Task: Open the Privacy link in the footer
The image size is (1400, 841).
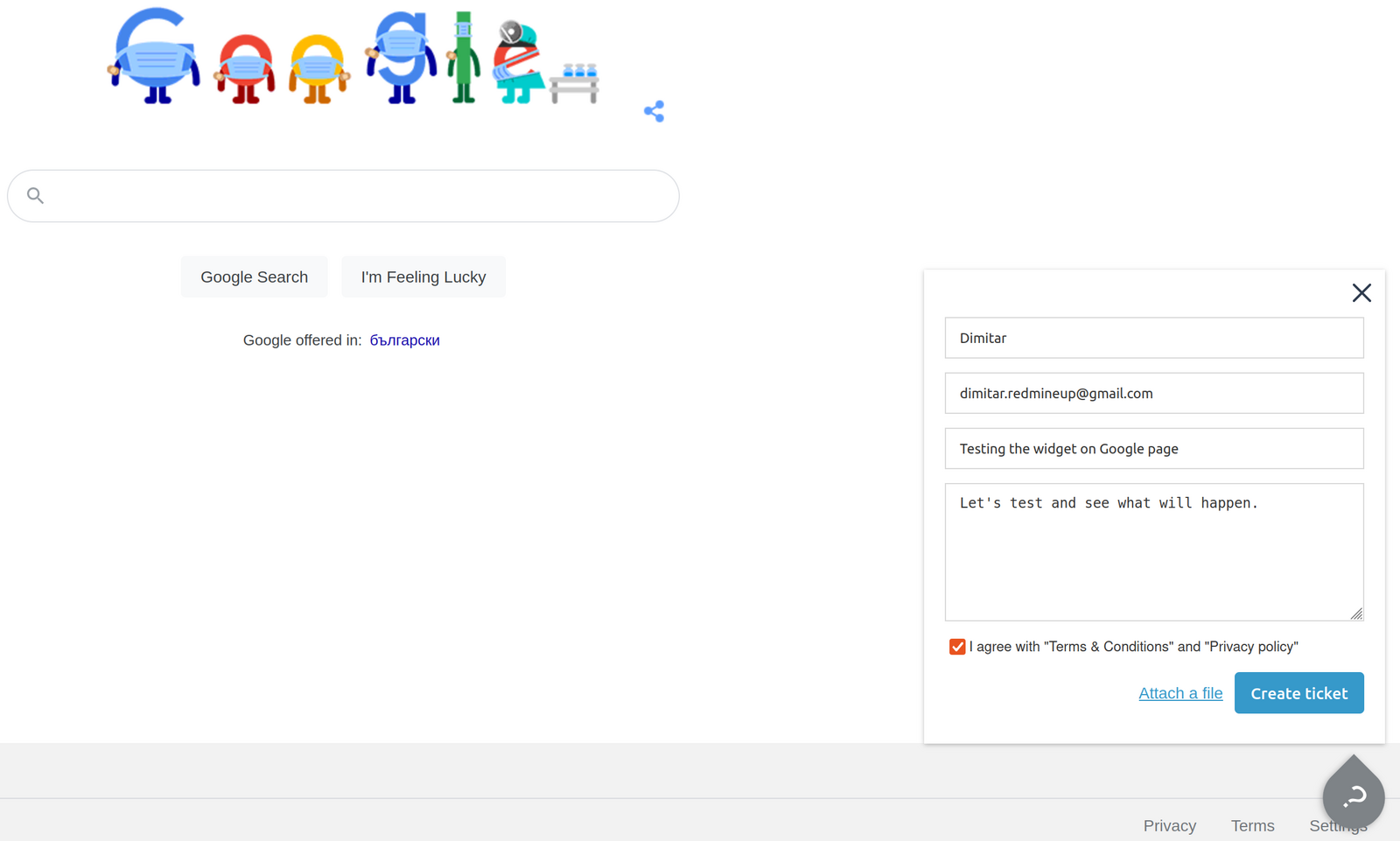Action: click(1170, 825)
